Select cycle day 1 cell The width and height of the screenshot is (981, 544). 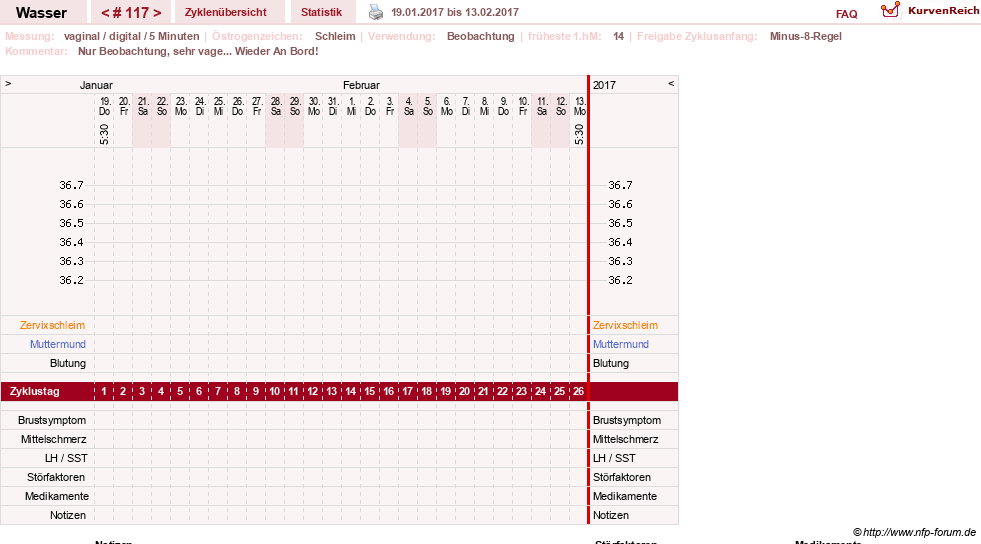pyautogui.click(x=104, y=391)
